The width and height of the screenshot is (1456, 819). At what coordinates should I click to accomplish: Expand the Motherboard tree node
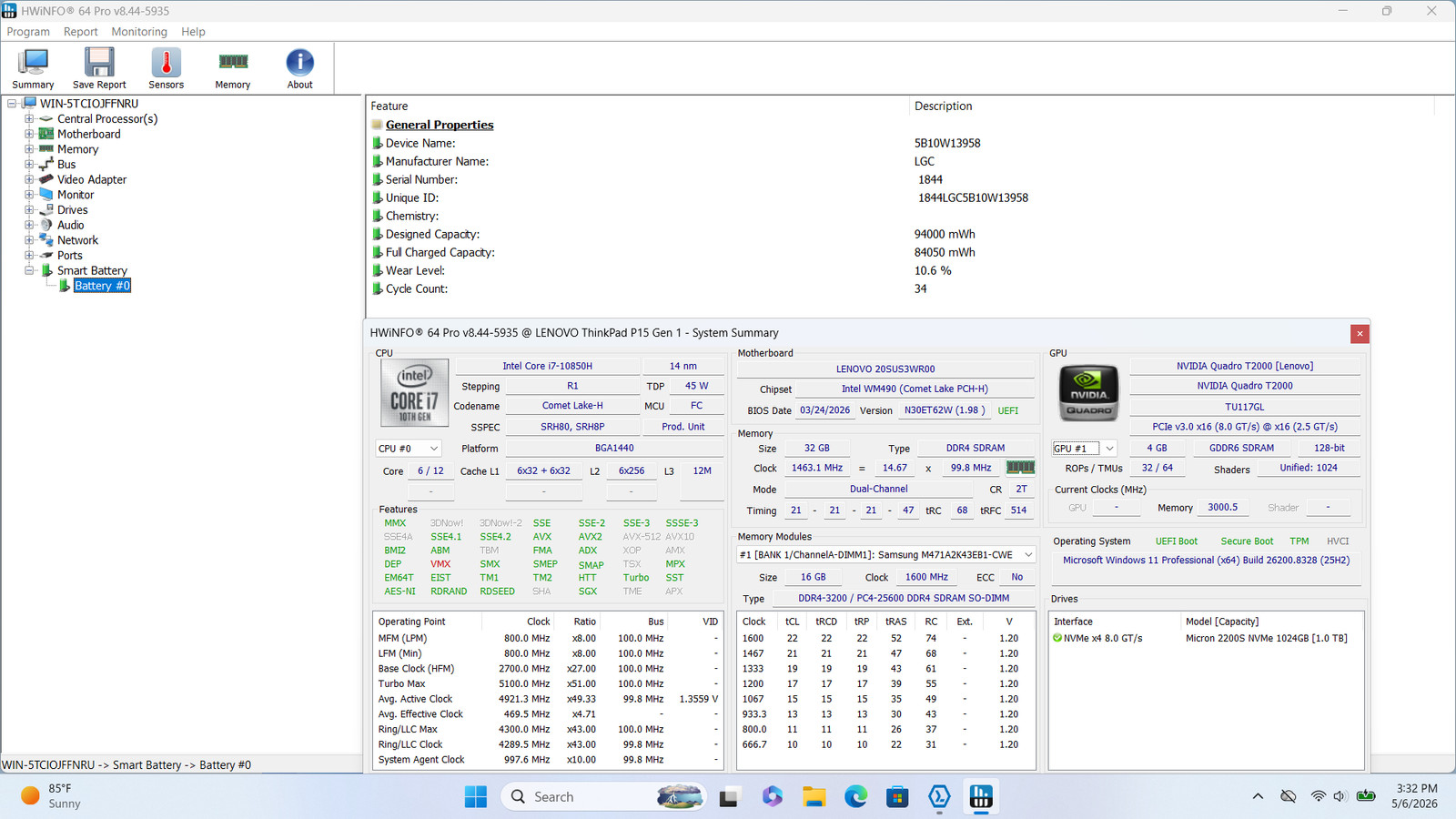click(x=29, y=134)
